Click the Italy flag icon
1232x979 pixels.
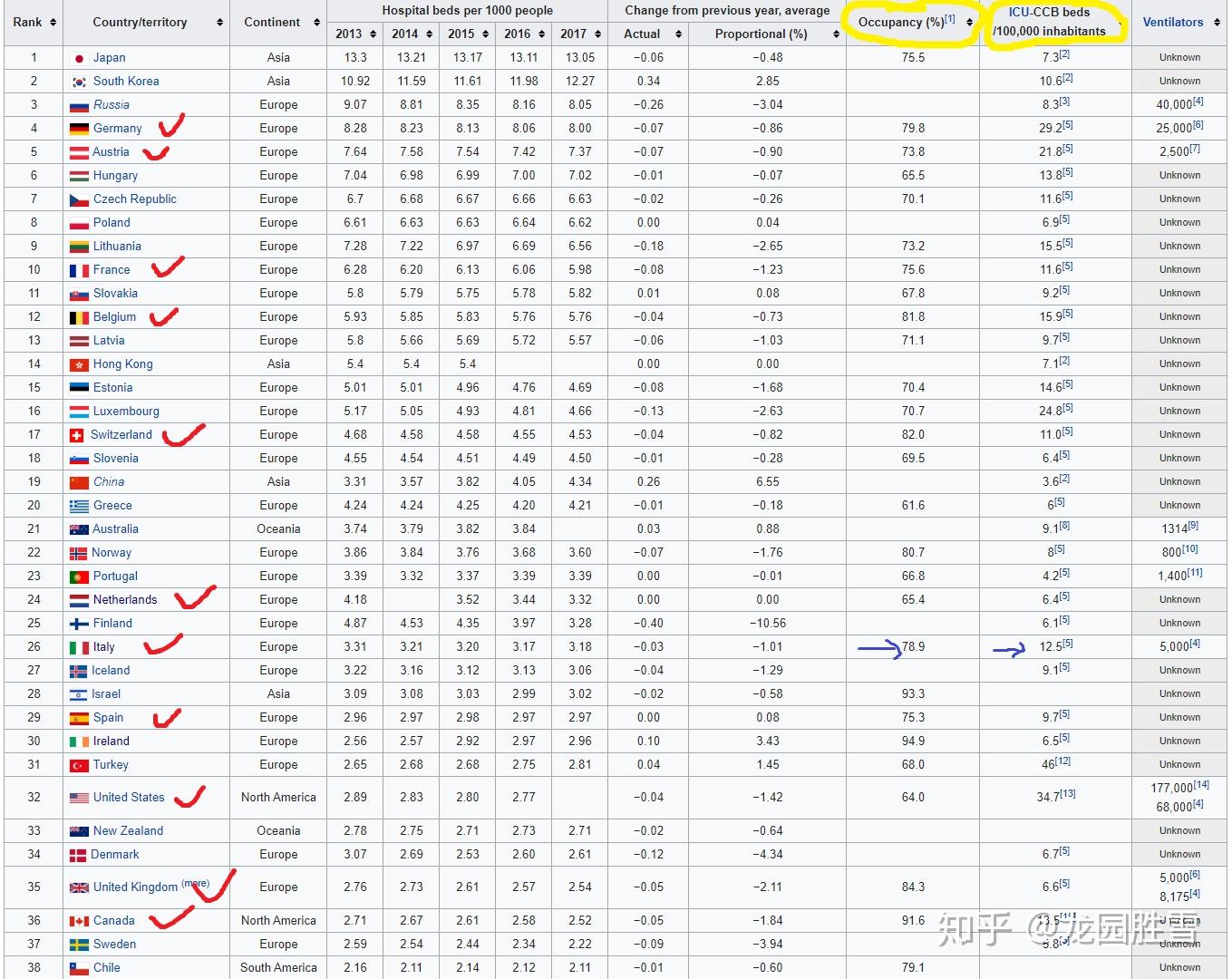click(x=79, y=647)
